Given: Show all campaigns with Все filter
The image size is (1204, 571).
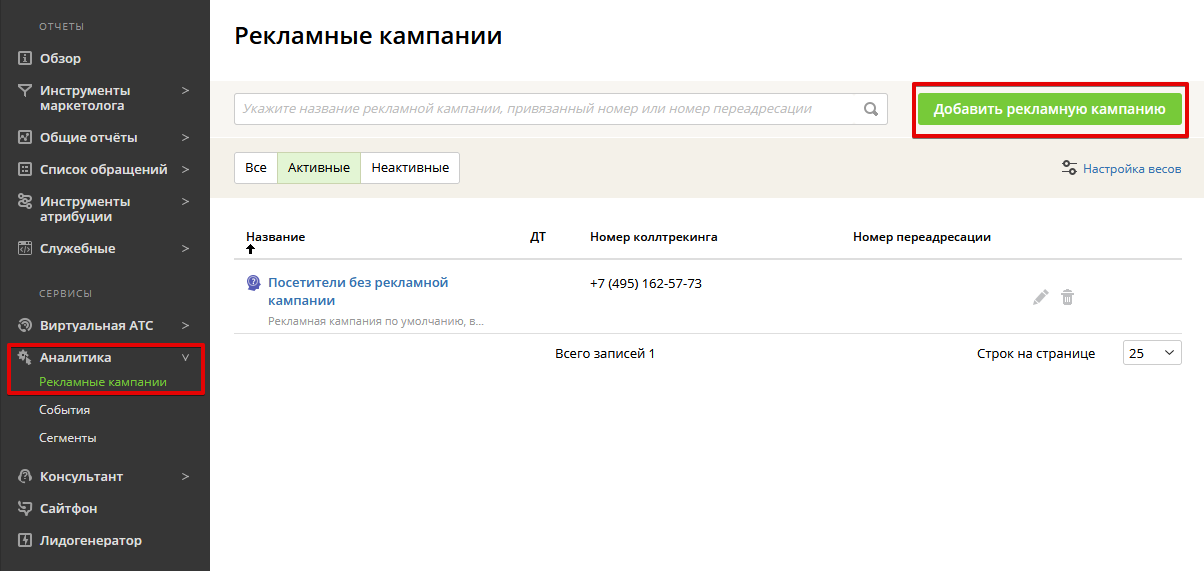Looking at the screenshot, I should 256,168.
